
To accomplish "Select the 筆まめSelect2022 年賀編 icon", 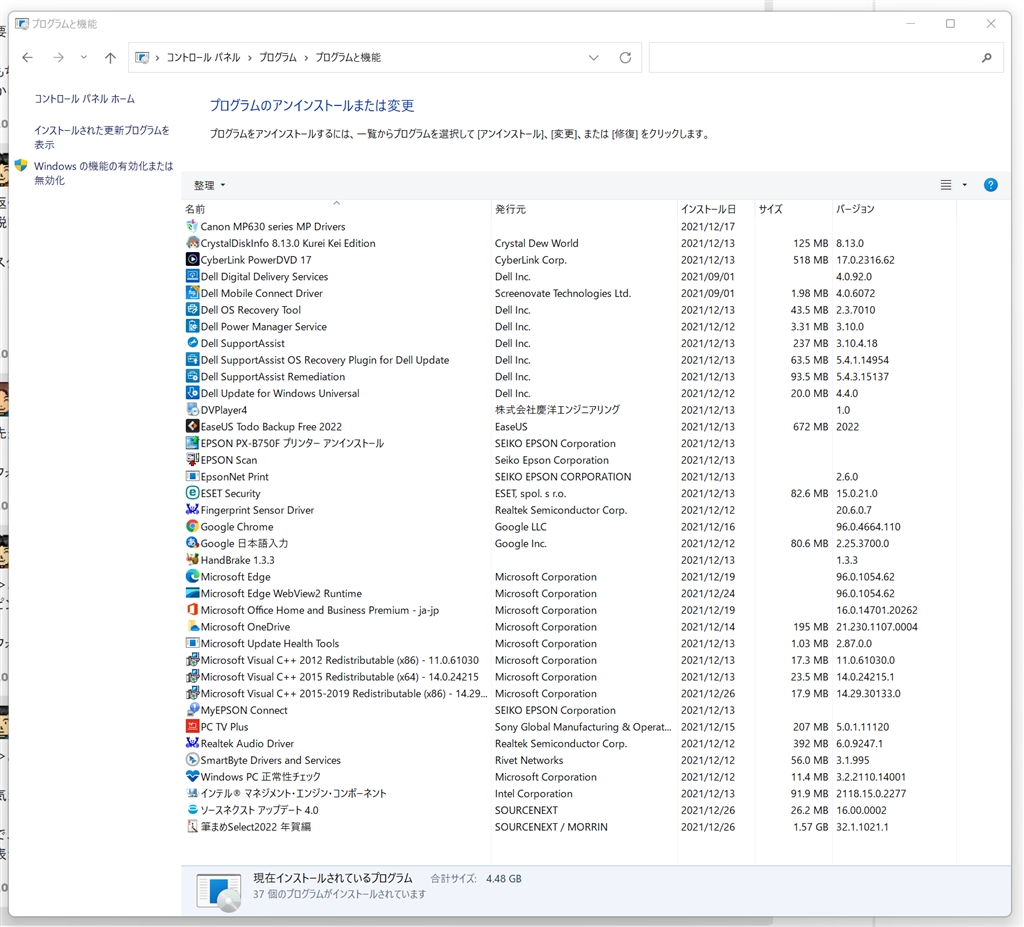I will 192,826.
